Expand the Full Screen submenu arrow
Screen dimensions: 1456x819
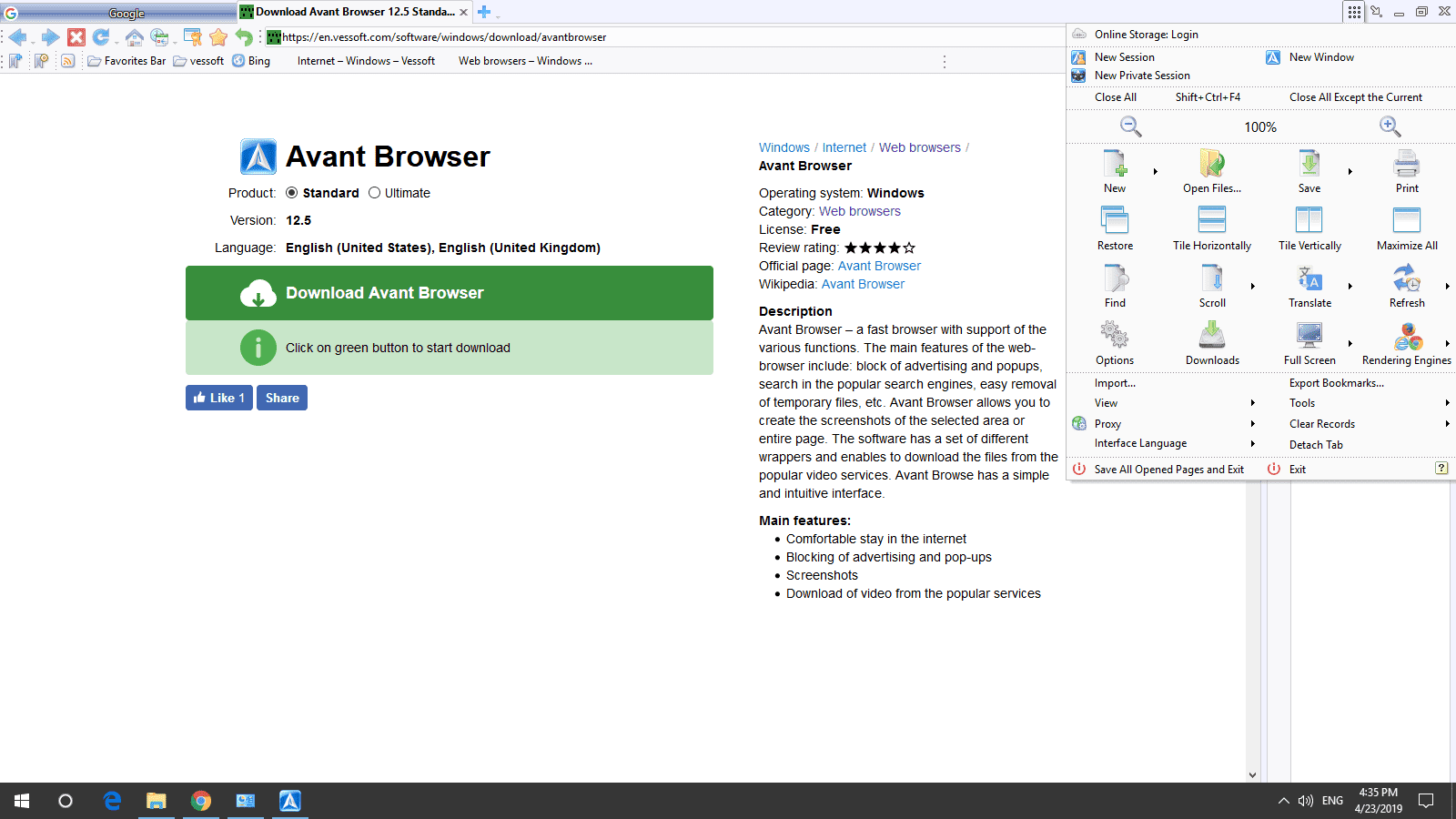click(x=1350, y=343)
